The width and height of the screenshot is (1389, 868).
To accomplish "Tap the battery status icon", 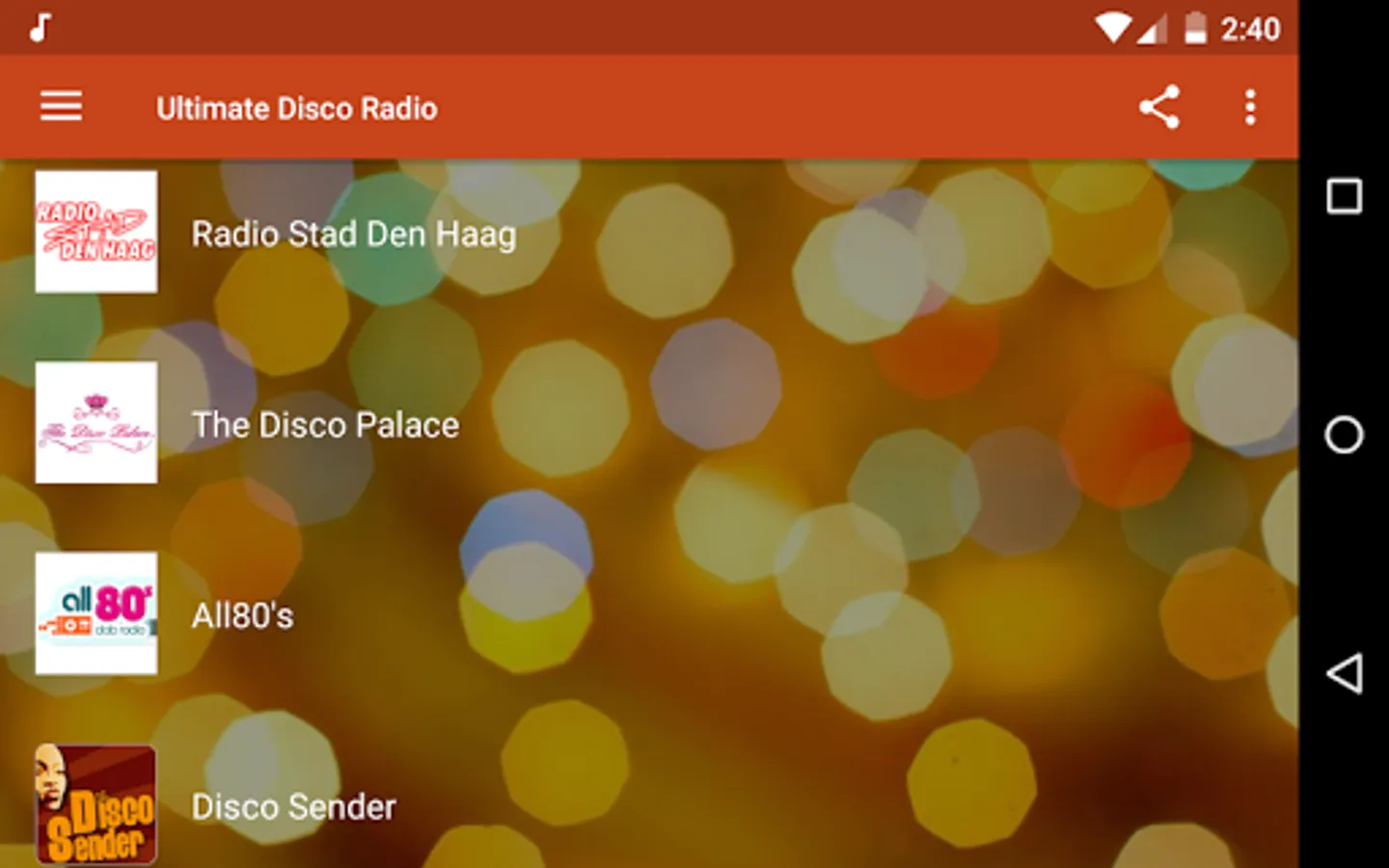I will [1196, 28].
